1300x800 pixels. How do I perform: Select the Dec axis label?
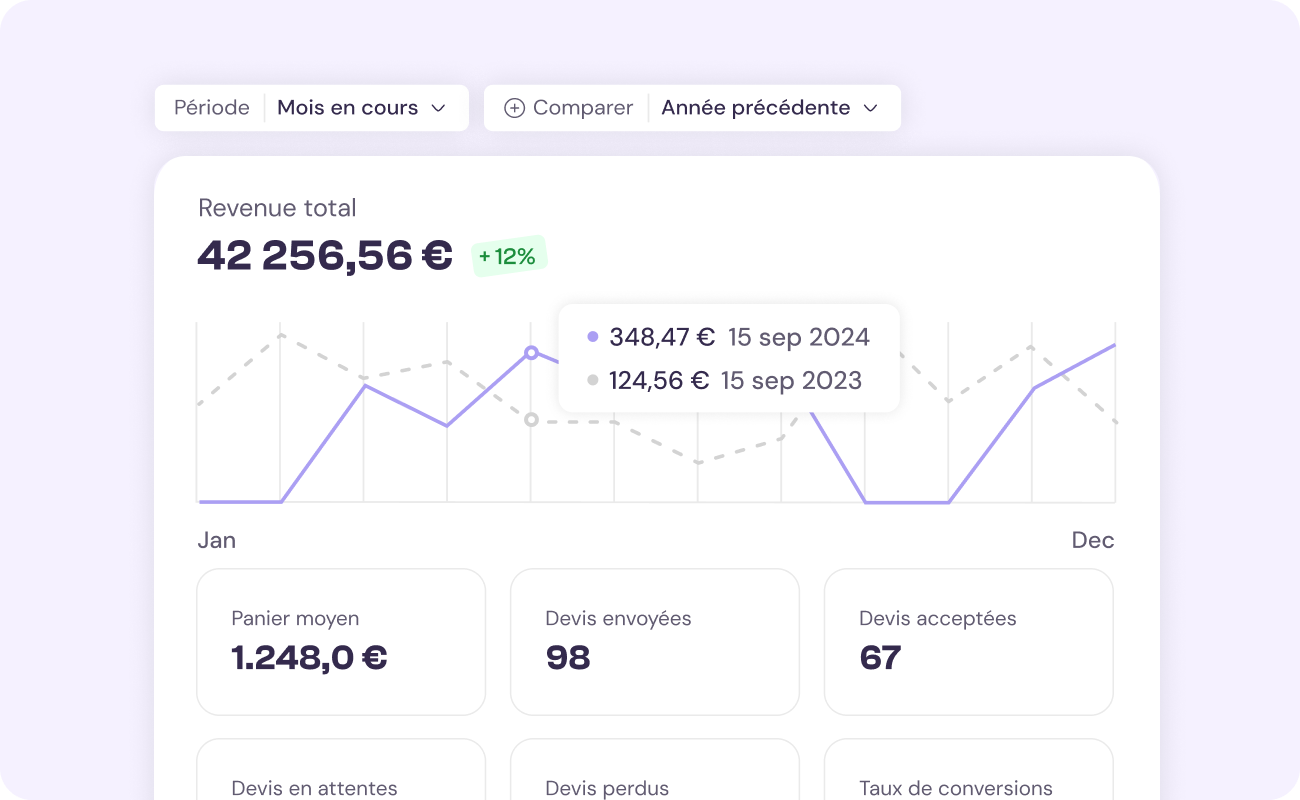[1093, 540]
